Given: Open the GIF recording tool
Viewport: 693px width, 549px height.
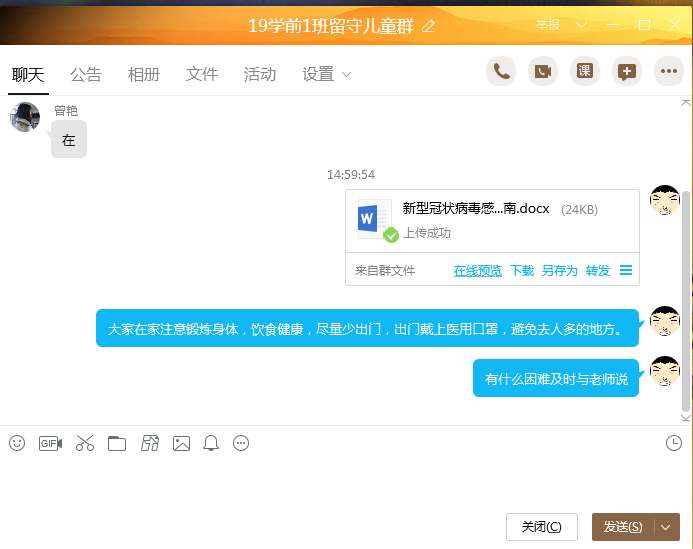Looking at the screenshot, I should click(50, 443).
